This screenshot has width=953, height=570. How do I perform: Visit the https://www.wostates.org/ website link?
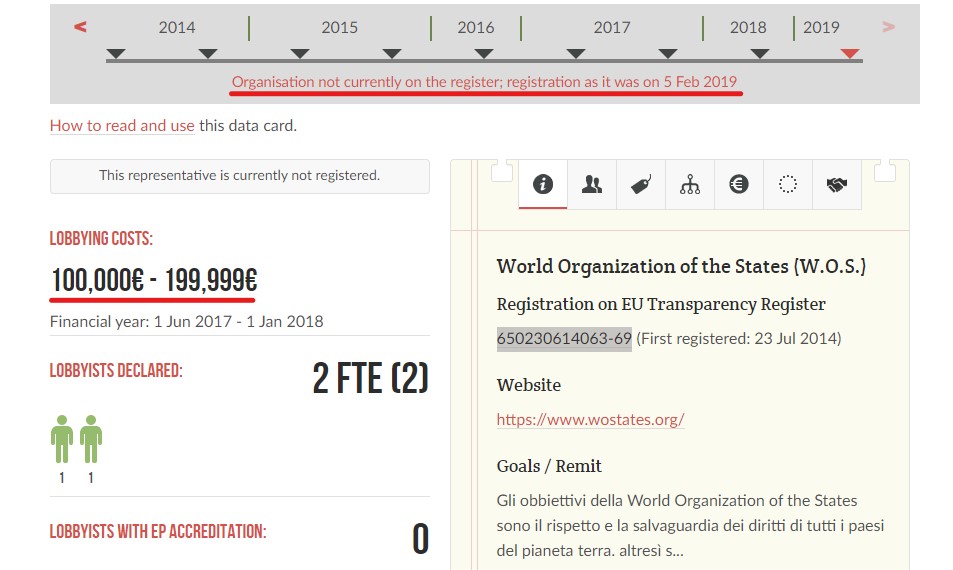click(590, 419)
